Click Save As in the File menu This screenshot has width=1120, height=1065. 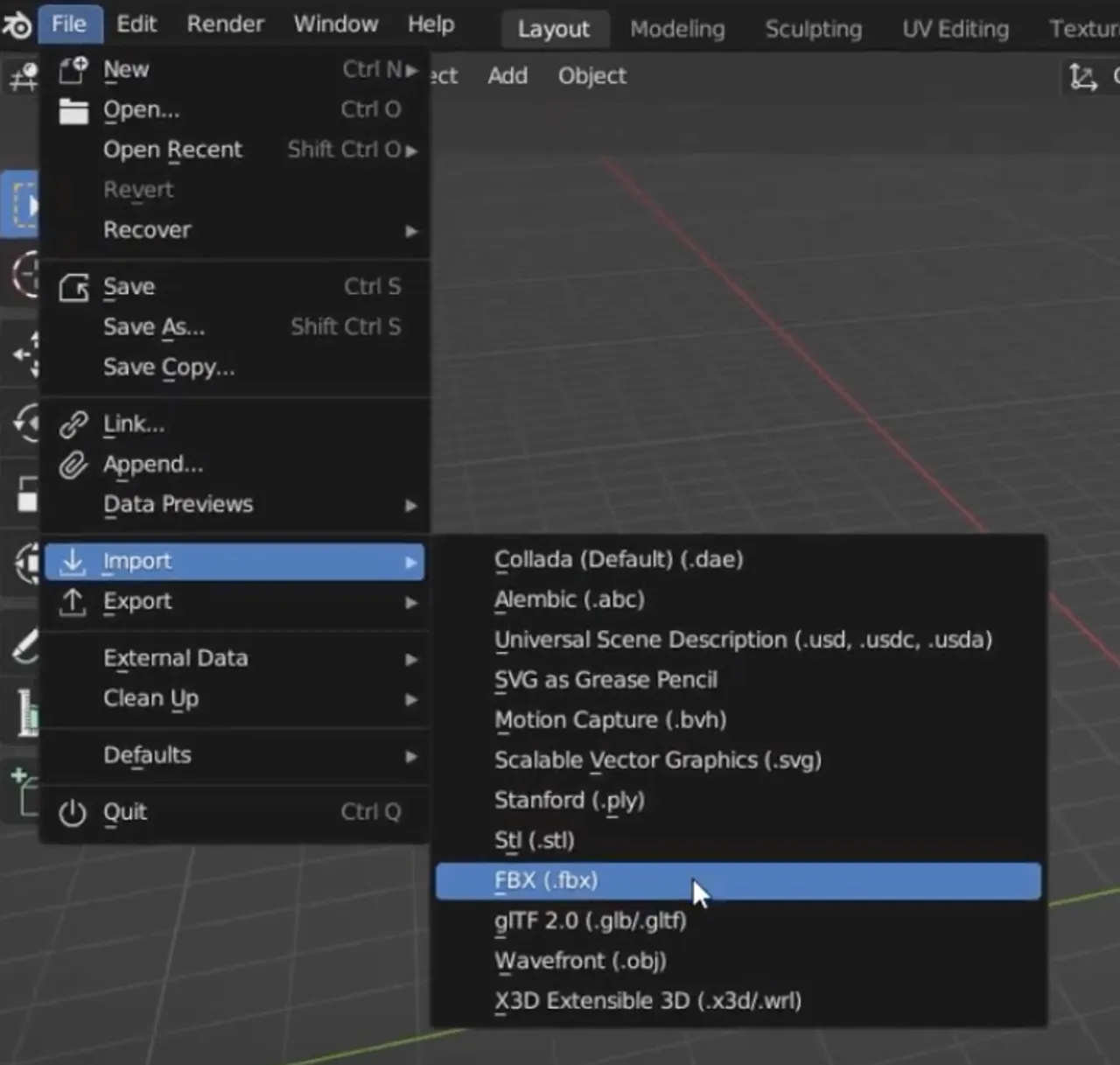click(x=154, y=327)
